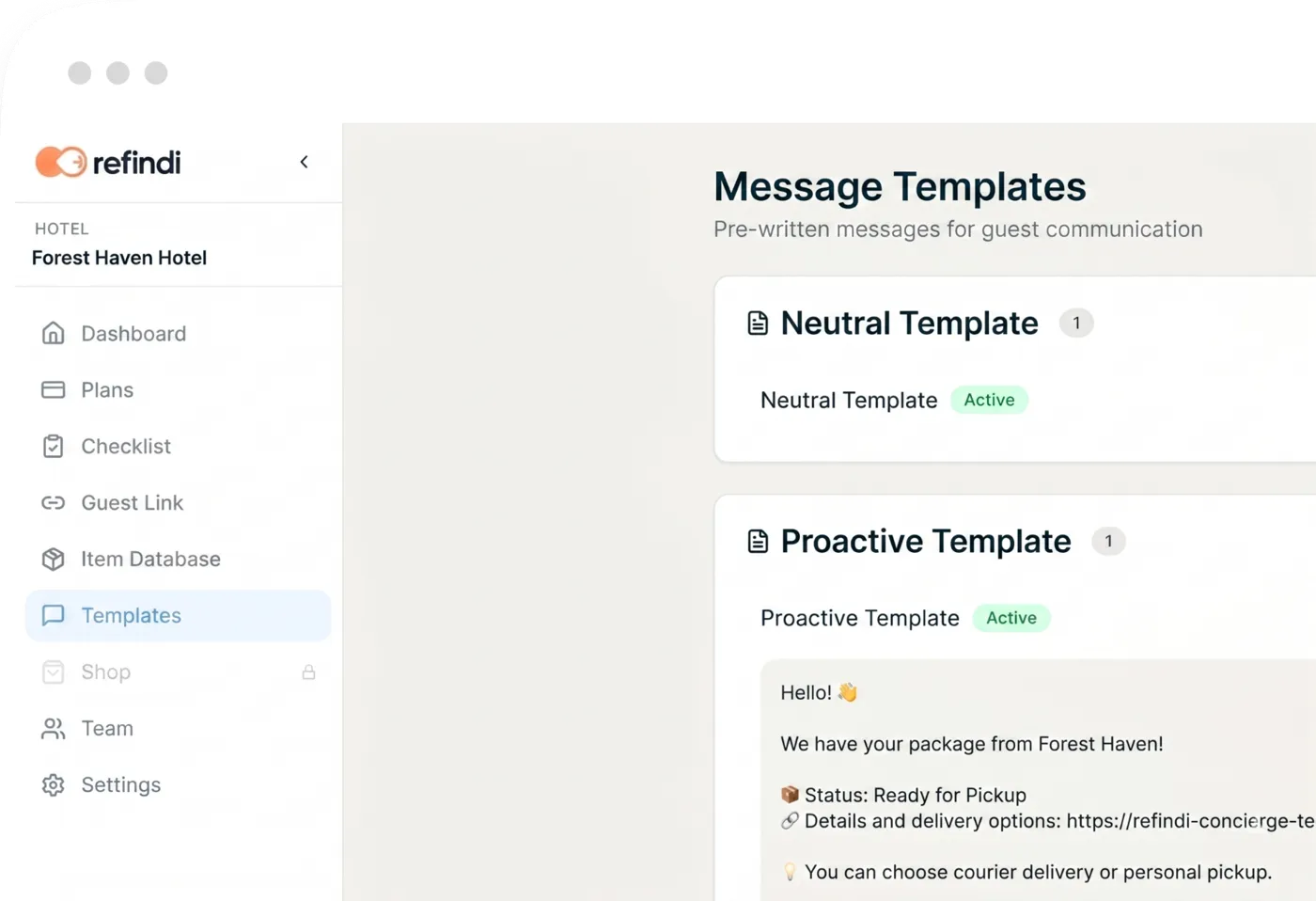Click the document icon beside Neutral Template heading
Screen dimensions: 1316x901
(758, 324)
